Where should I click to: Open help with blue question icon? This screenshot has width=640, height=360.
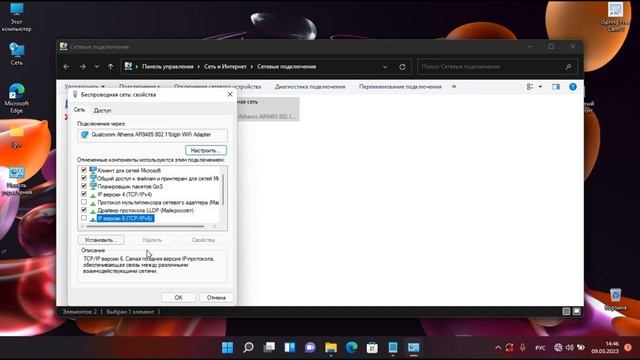[573, 87]
